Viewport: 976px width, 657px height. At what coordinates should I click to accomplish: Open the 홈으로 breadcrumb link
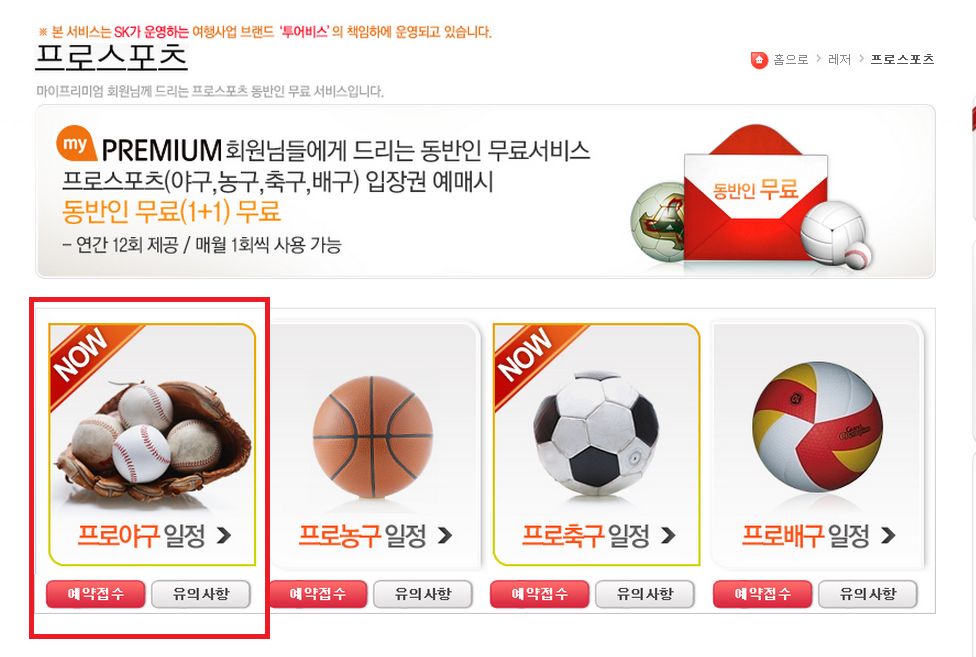click(x=791, y=60)
